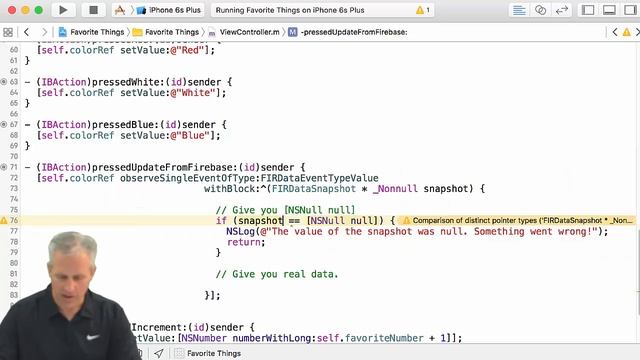The height and width of the screenshot is (360, 640).
Task: Open Favorite Things folder in jump bar
Action: click(166, 32)
